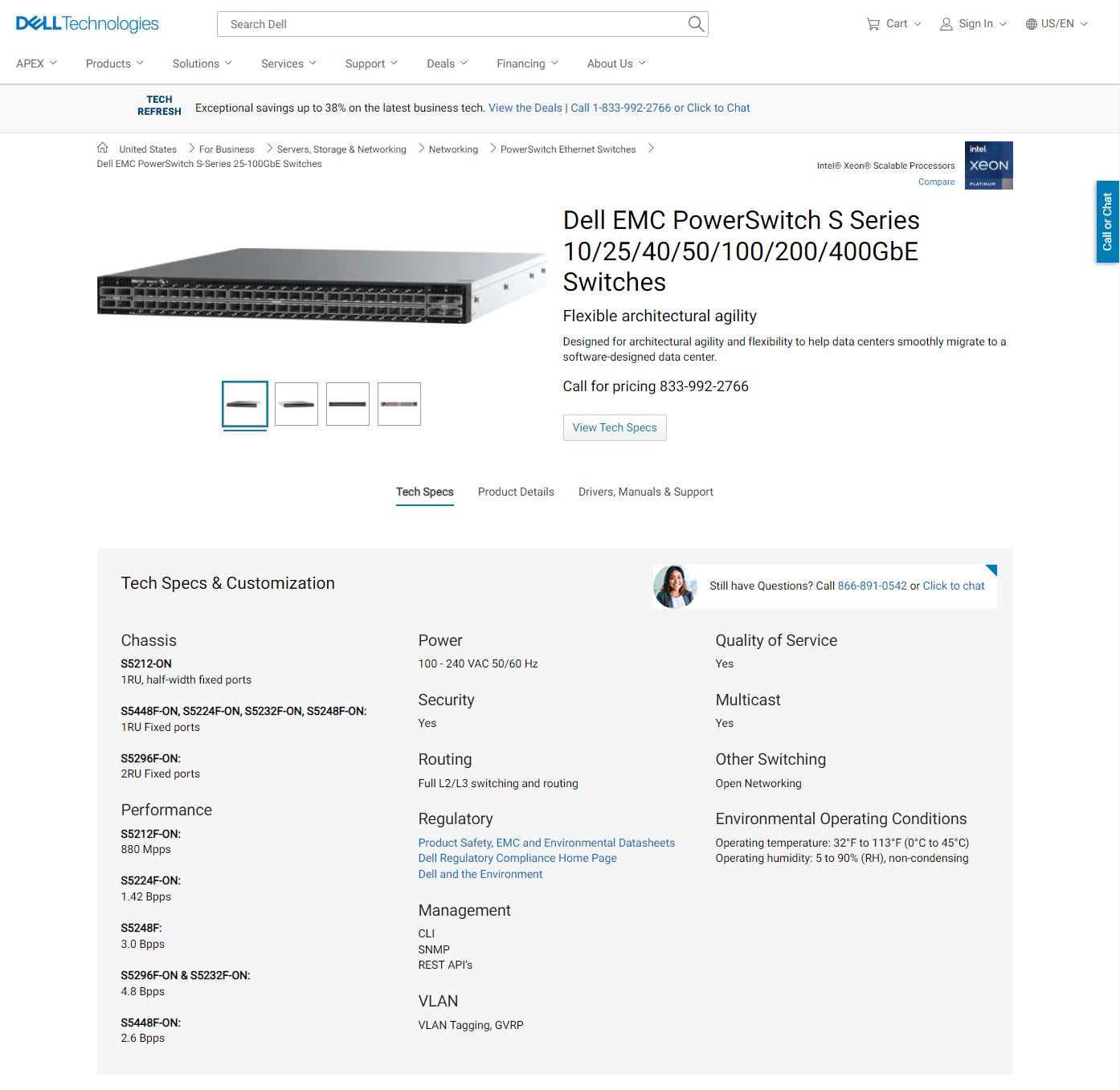Click the globe US/EN region icon

pos(1032,24)
